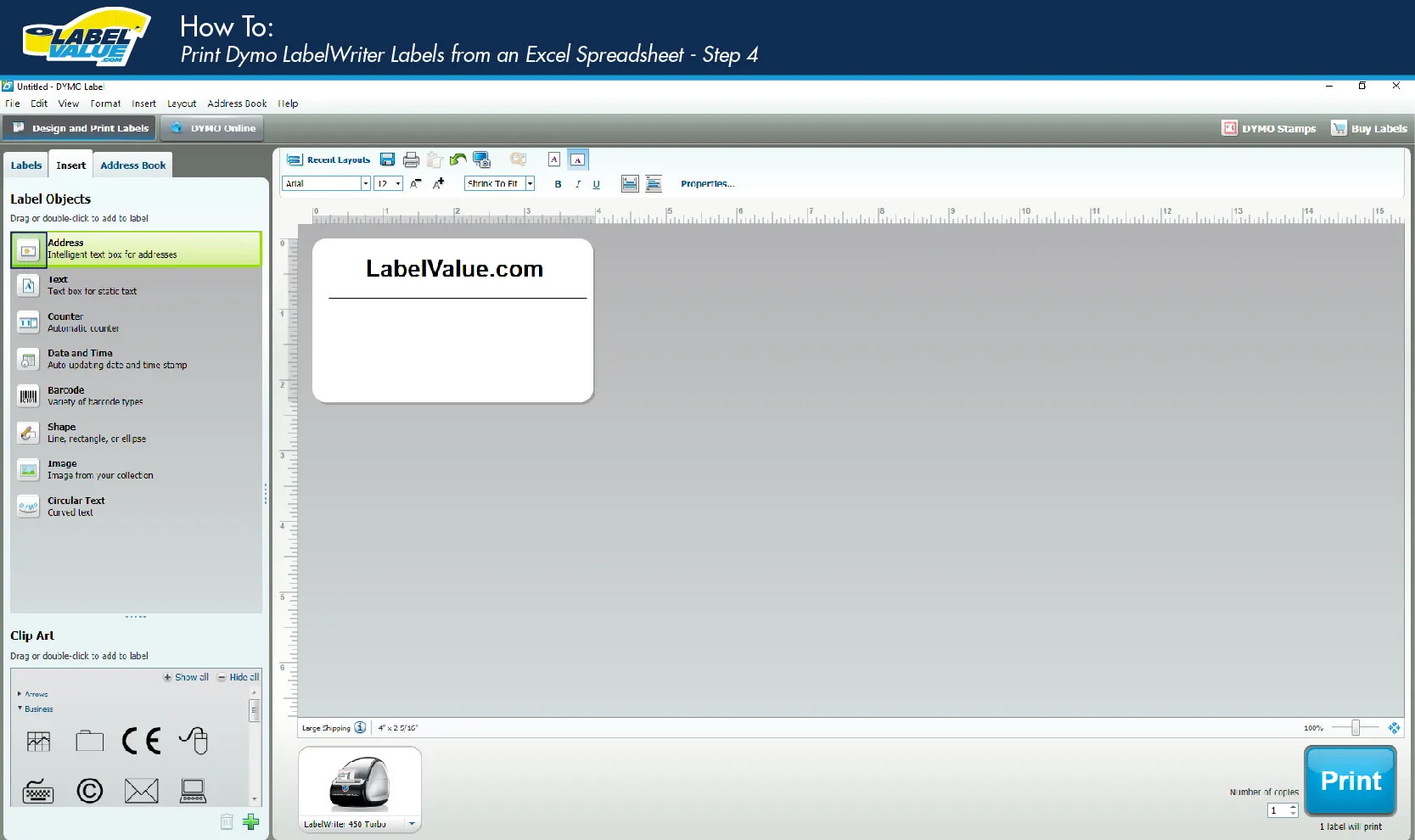1415x840 pixels.
Task: Switch to Design and Print Labels tab
Action: [x=80, y=128]
